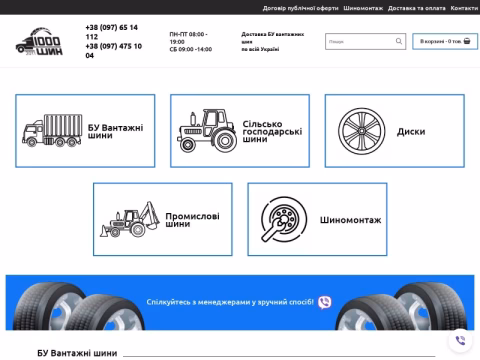
Task: Click the БУ Вантажні шини section heading
Action: (x=77, y=353)
